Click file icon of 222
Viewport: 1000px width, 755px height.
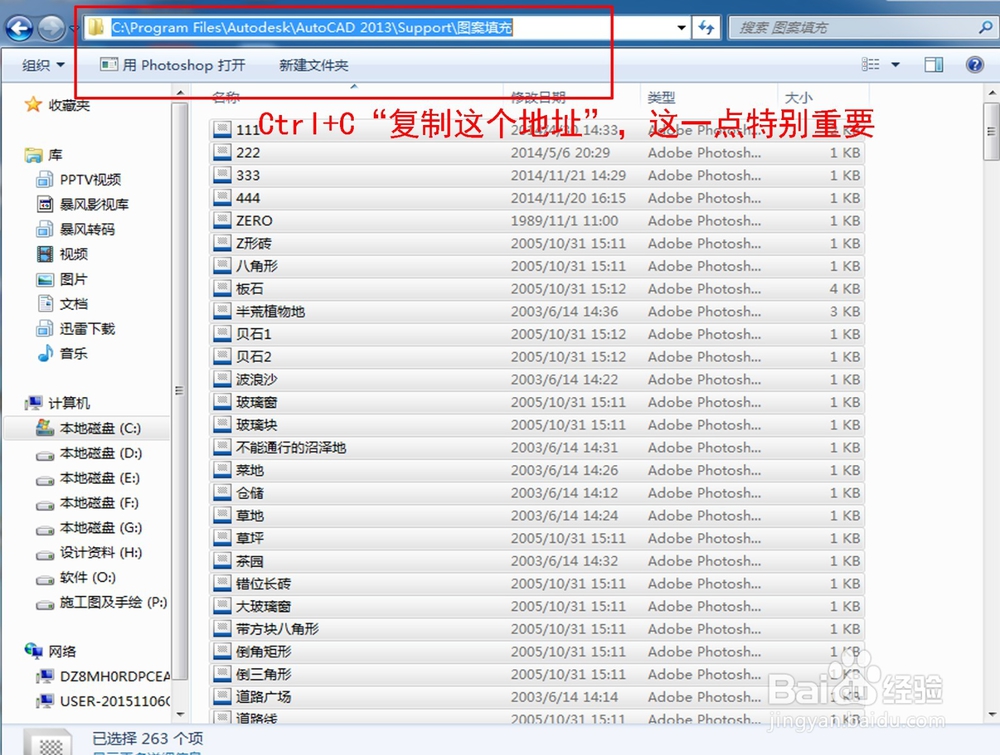pos(222,152)
